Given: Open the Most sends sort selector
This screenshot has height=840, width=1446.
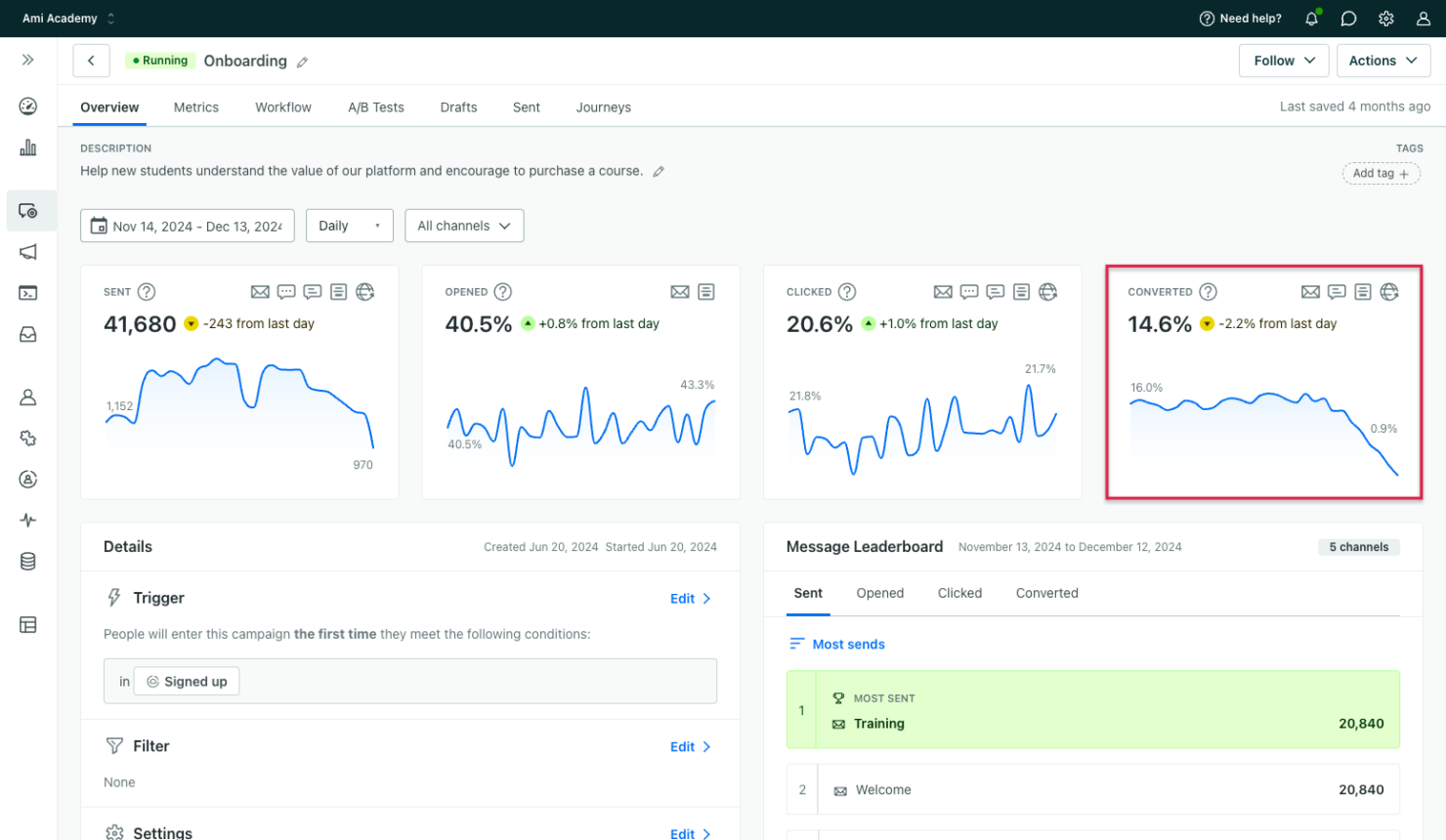Looking at the screenshot, I should click(837, 645).
